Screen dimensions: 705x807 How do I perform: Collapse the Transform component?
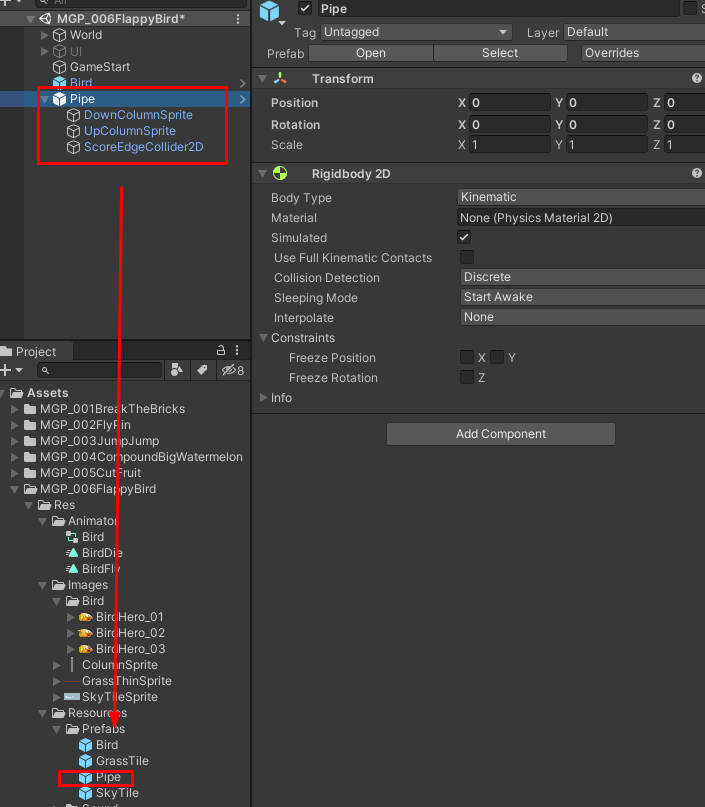263,79
